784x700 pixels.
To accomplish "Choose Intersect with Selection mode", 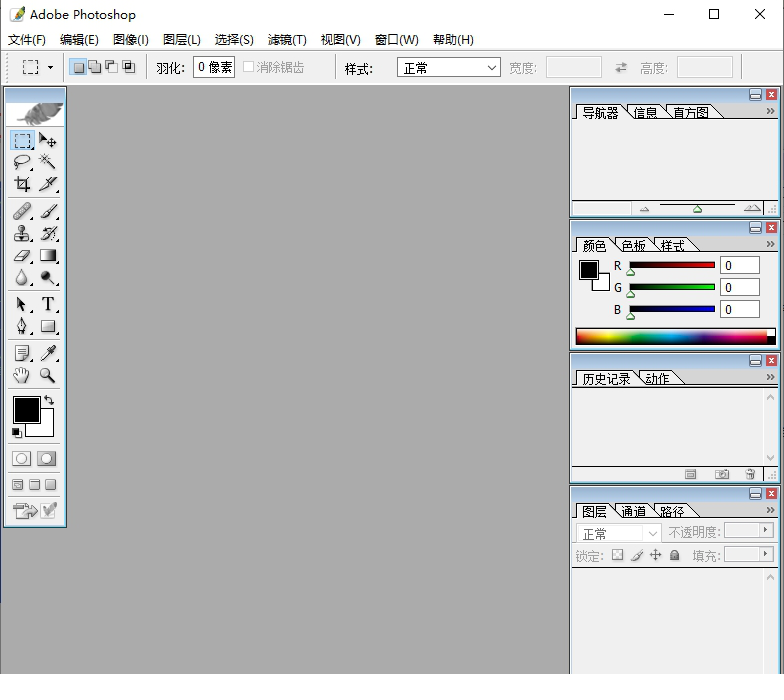I will coord(128,67).
